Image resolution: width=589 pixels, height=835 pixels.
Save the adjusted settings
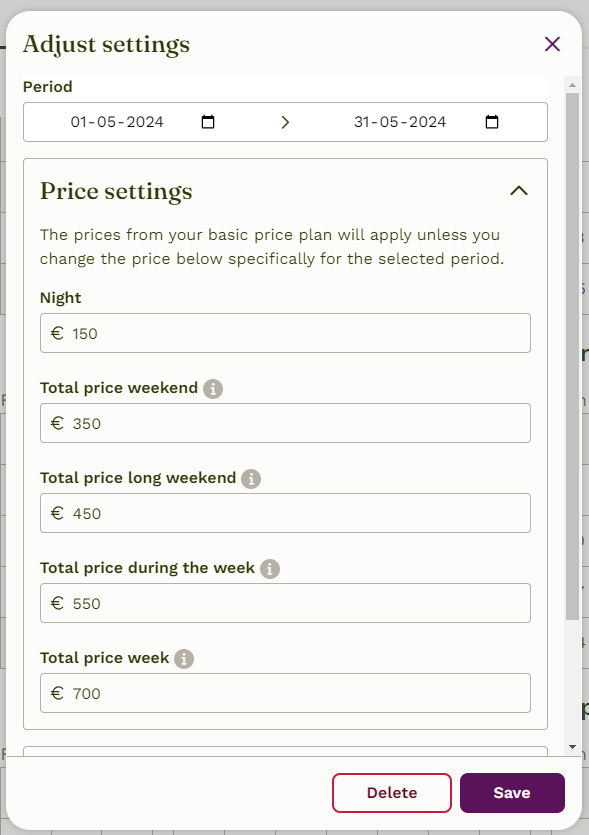[512, 793]
